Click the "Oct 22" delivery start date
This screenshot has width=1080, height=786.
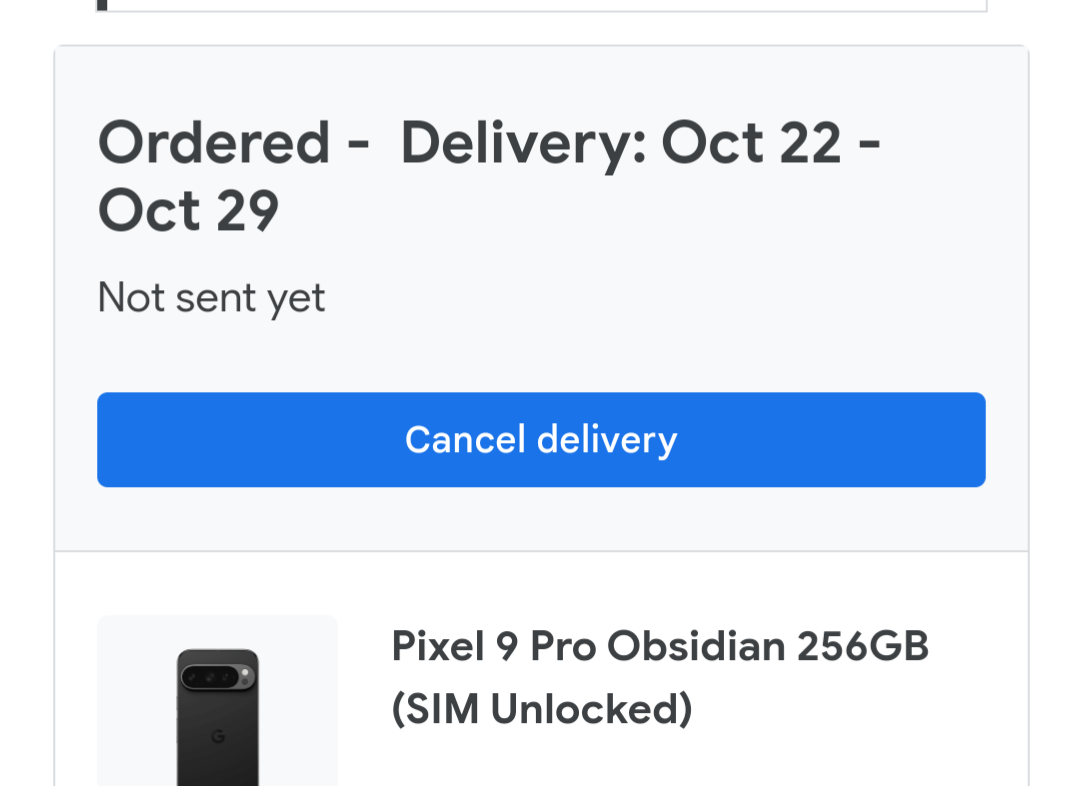pos(751,142)
